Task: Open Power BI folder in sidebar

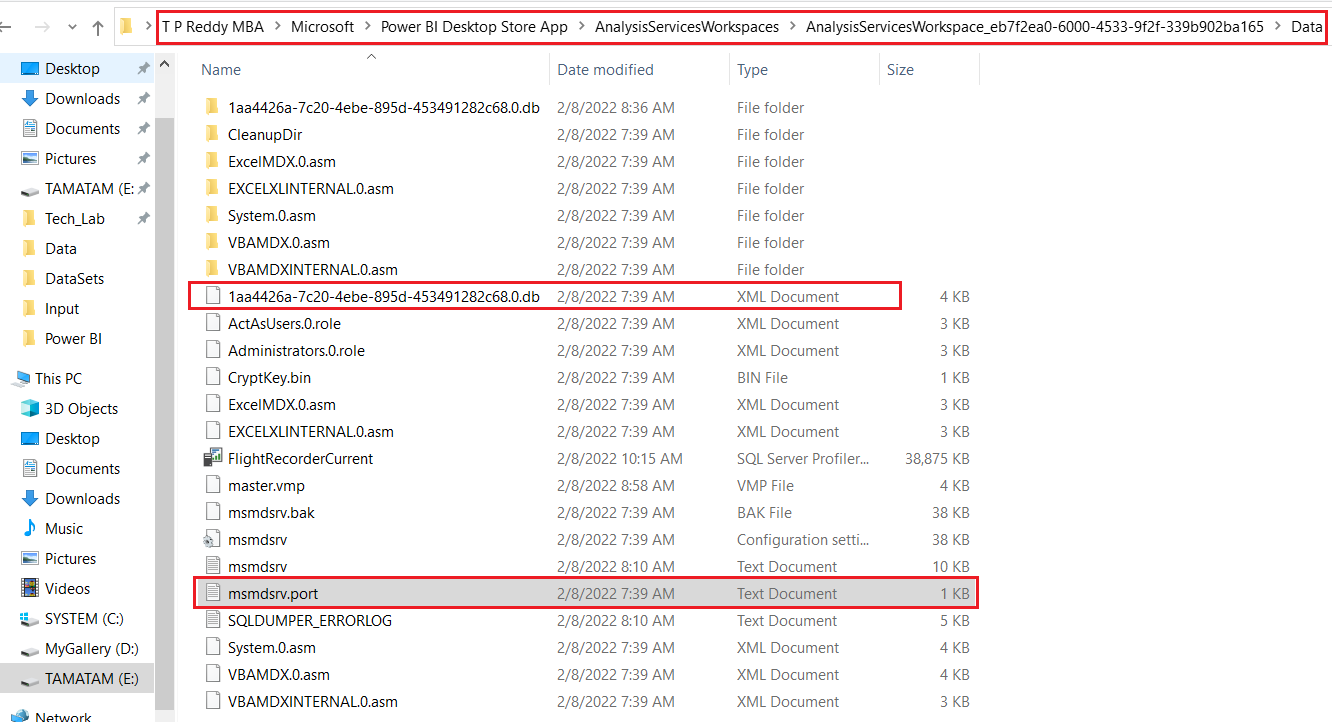Action: pos(73,339)
